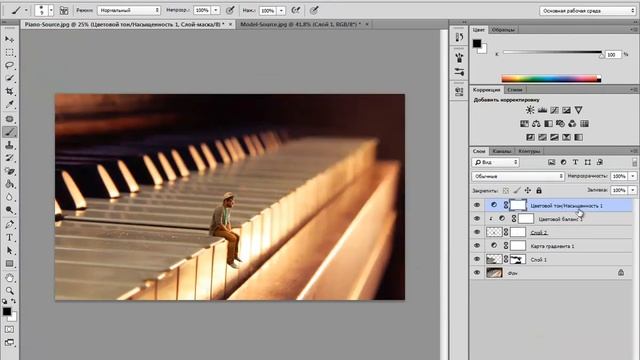Screen dimensions: 640x360
Task: Select the History Brush tool
Action: point(9,158)
